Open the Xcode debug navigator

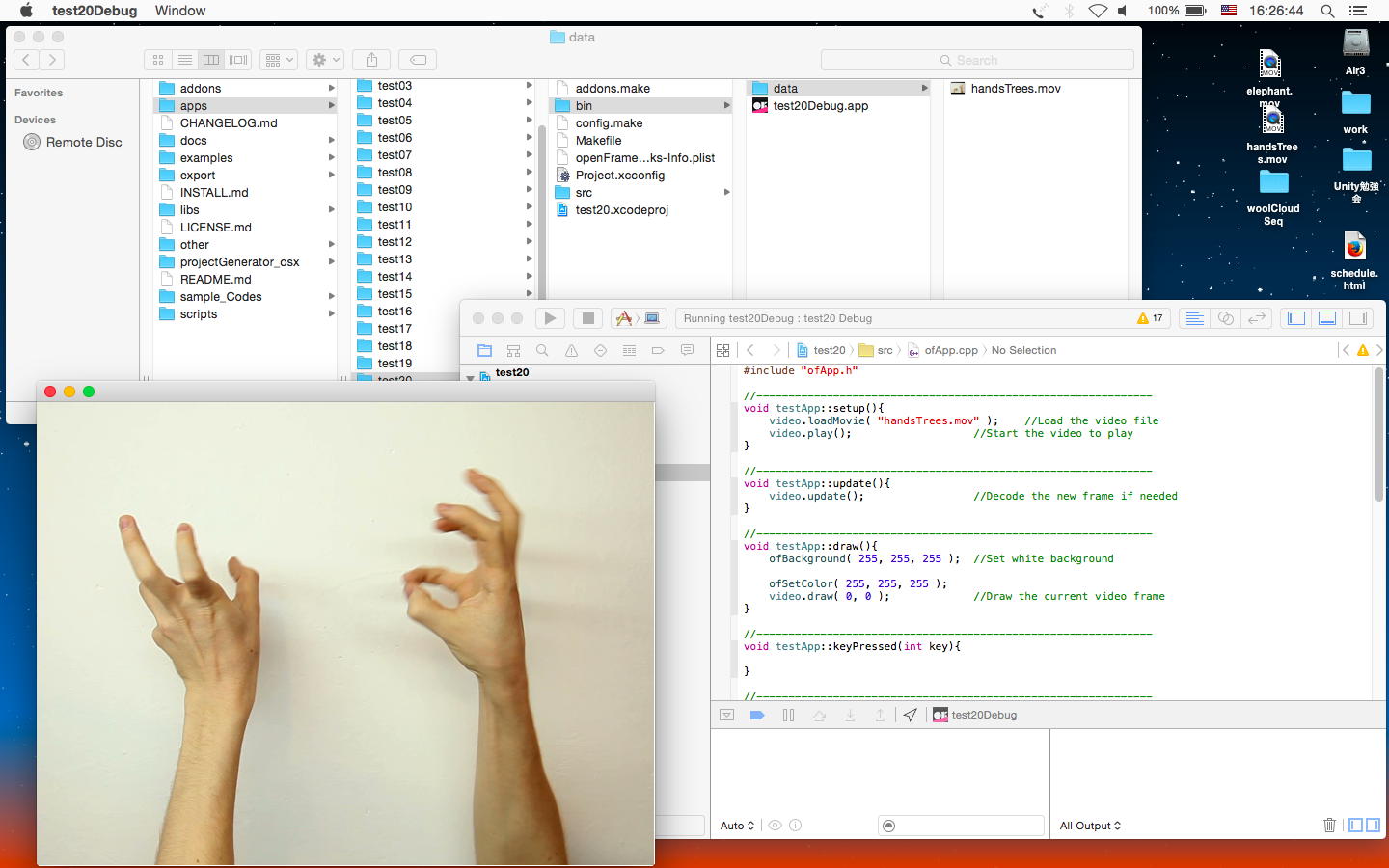629,350
